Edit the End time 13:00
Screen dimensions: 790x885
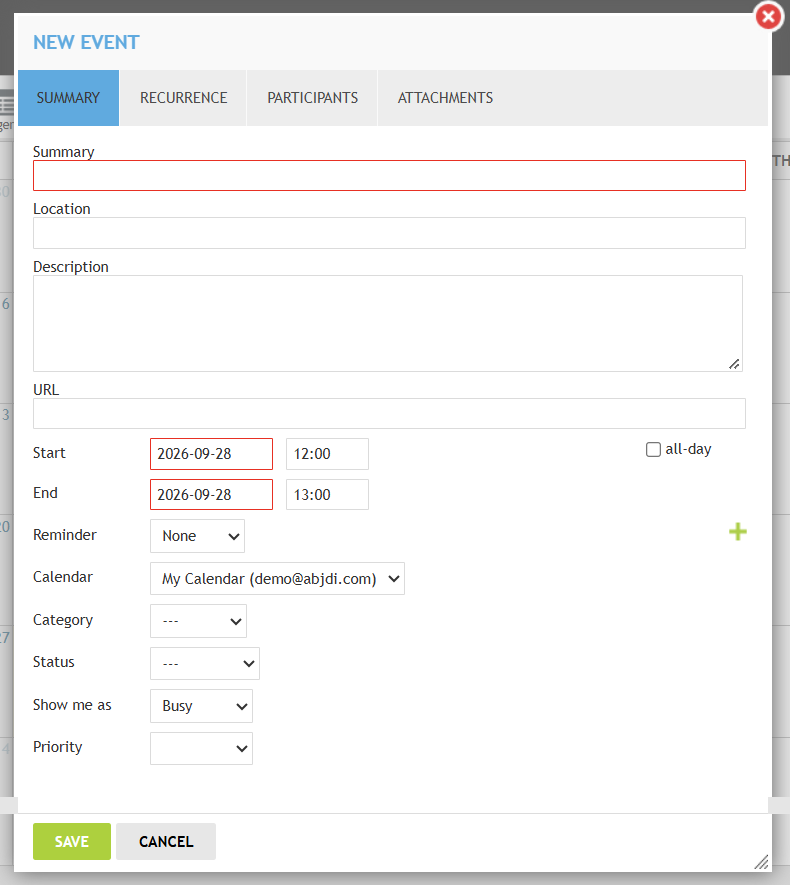coord(327,494)
